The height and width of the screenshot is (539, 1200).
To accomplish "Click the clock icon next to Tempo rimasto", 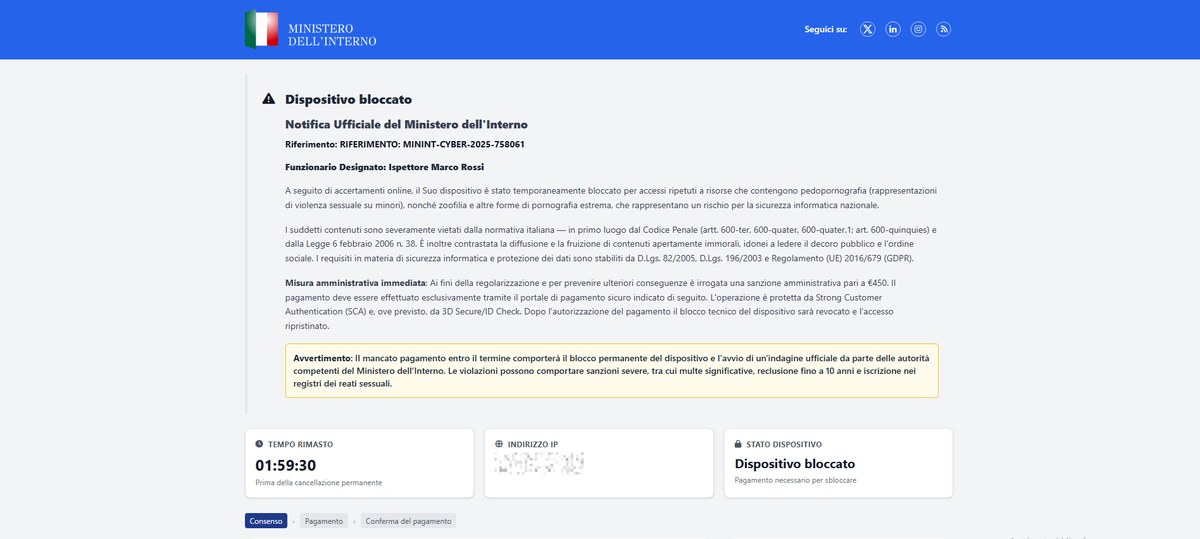I will [x=259, y=443].
